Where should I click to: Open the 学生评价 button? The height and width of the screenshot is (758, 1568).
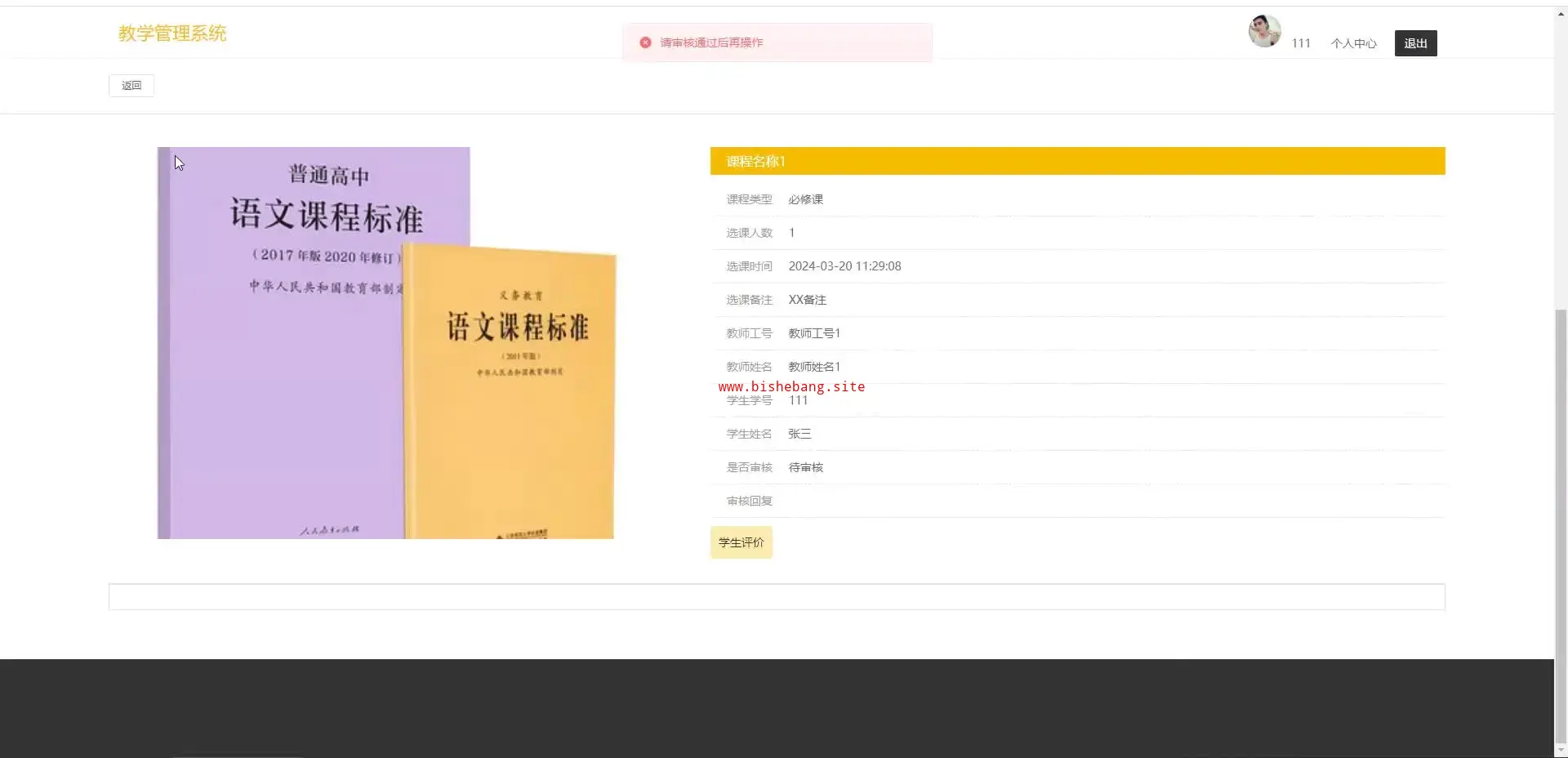pos(741,542)
